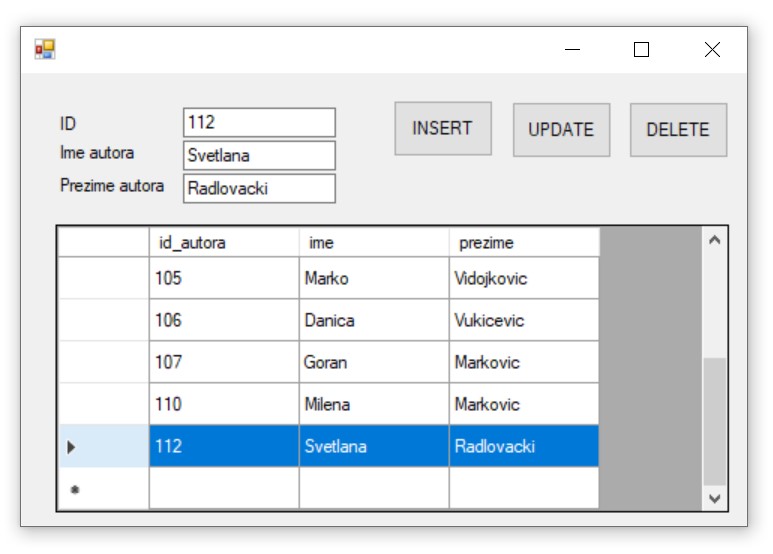
Task: Select cell with name Danica
Action: coord(373,321)
